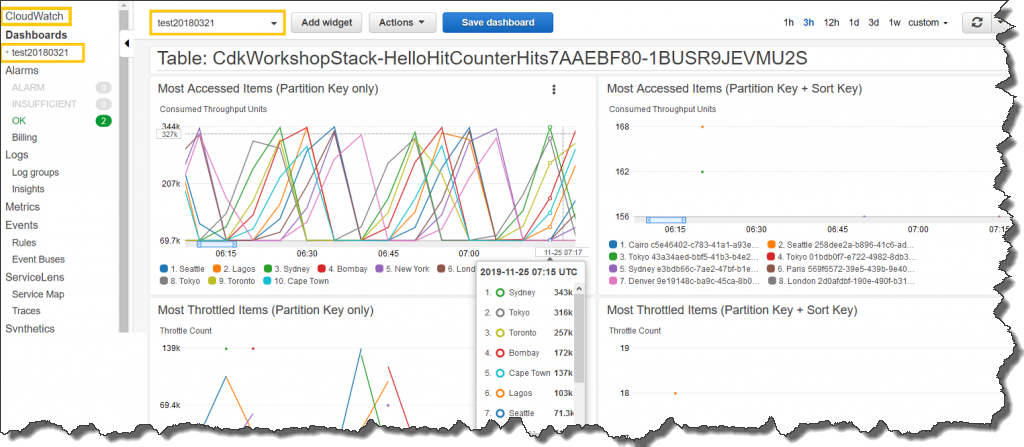Toggle the Sydney e3bdb66c legend swatch
This screenshot has height=447, width=1024.
pos(613,269)
